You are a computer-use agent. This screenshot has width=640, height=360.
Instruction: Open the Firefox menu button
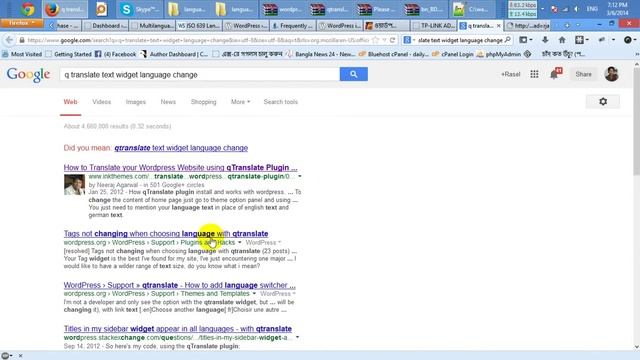[22, 23]
